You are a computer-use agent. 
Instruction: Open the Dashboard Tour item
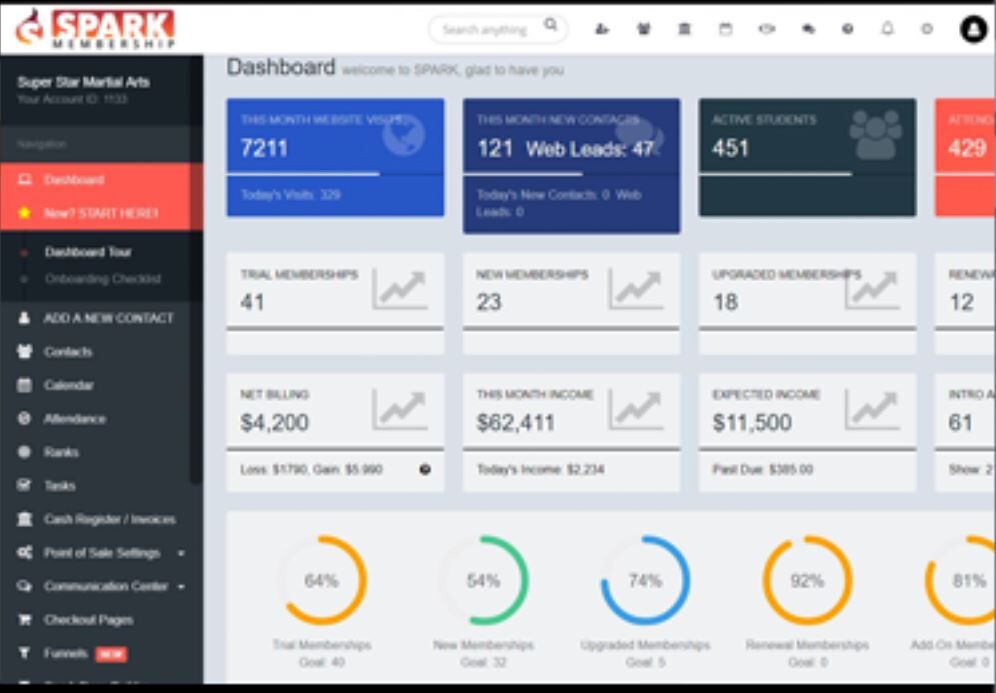pos(88,252)
